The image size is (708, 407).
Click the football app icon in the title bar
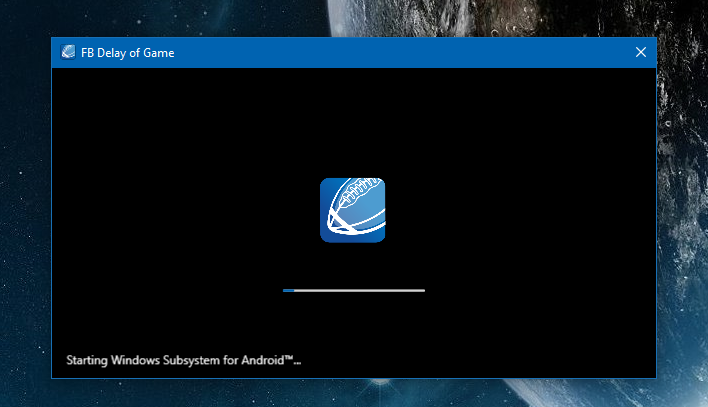[x=68, y=52]
